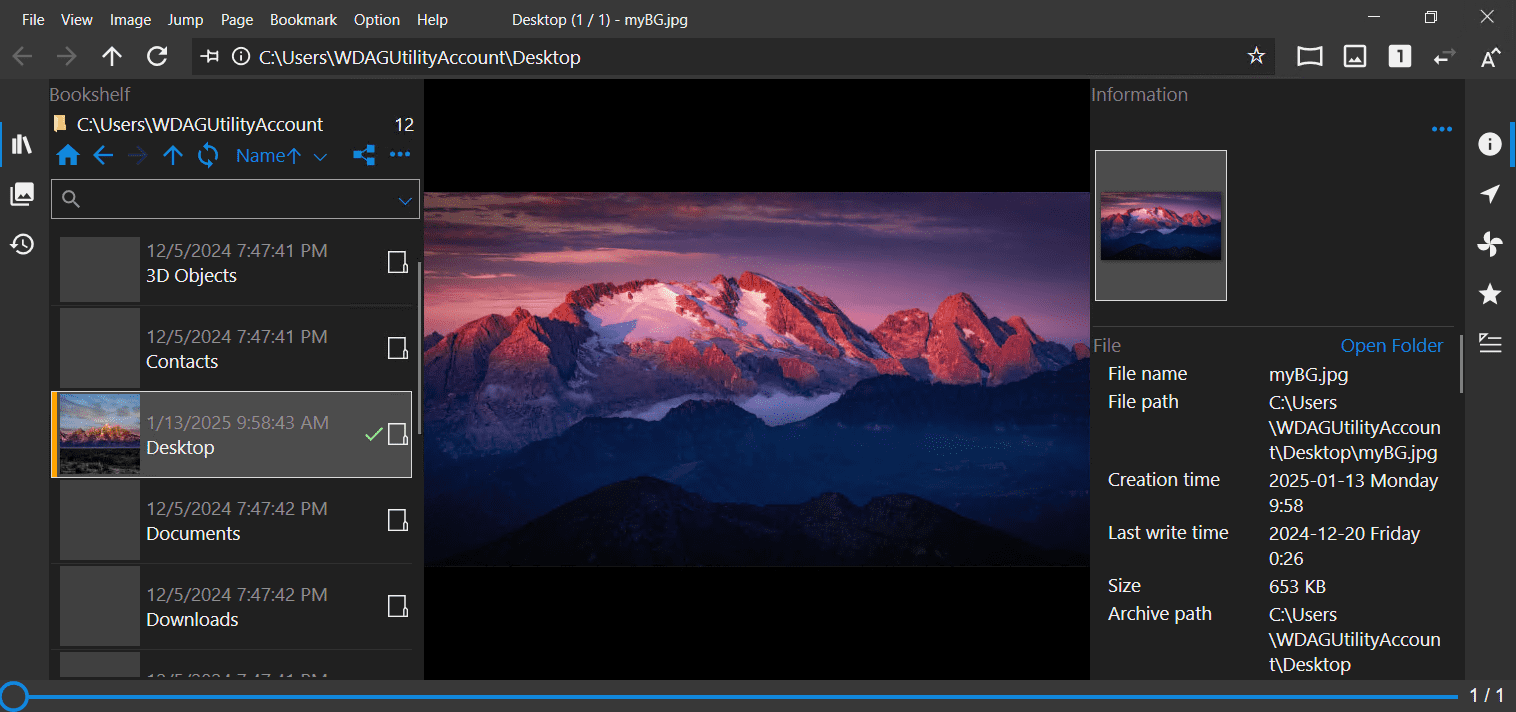Click the page icon beside Desktop
This screenshot has width=1516, height=712.
click(x=398, y=434)
